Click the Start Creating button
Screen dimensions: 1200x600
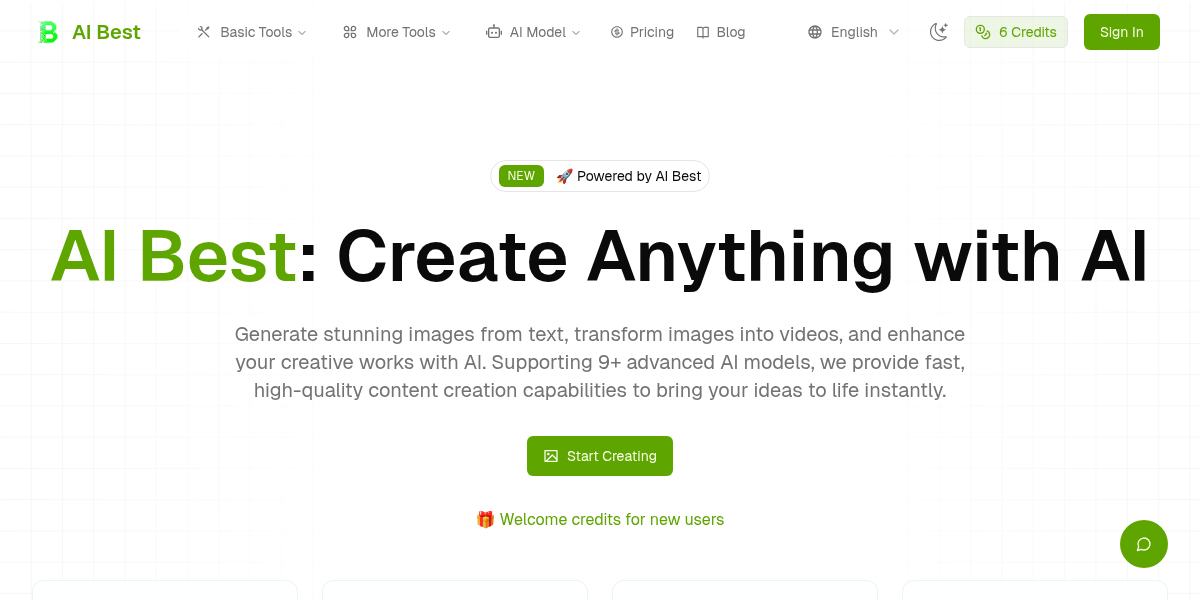click(x=600, y=456)
